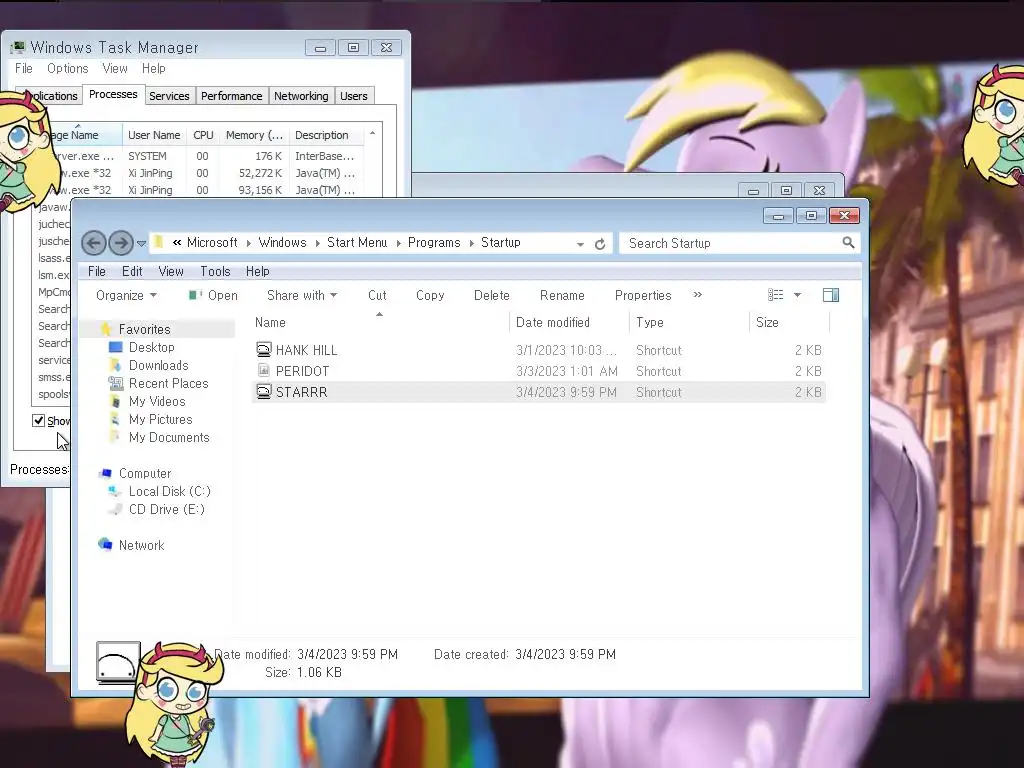The width and height of the screenshot is (1024, 768).
Task: Select the HANK HILL shortcut icon
Action: point(263,349)
